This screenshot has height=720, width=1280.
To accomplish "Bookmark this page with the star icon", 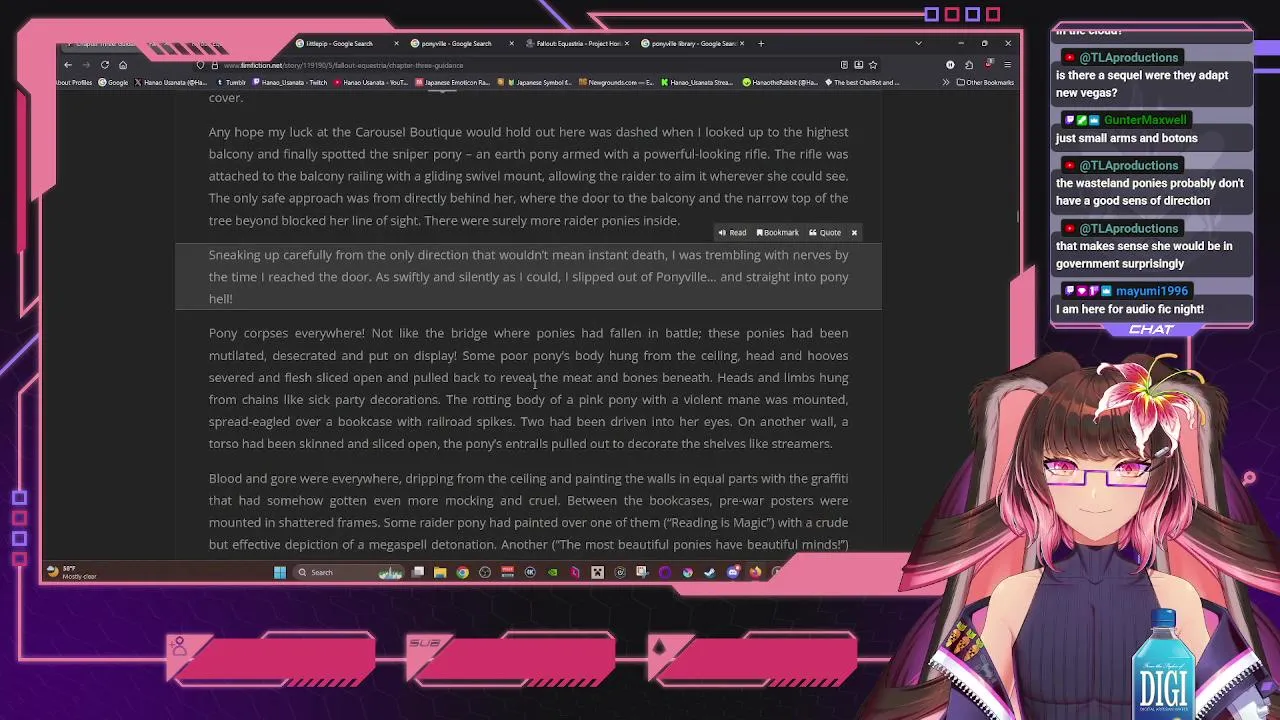I will 872,65.
